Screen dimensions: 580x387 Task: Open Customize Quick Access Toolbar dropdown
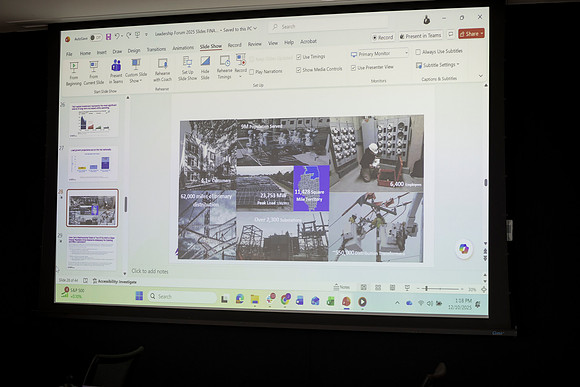tap(146, 34)
